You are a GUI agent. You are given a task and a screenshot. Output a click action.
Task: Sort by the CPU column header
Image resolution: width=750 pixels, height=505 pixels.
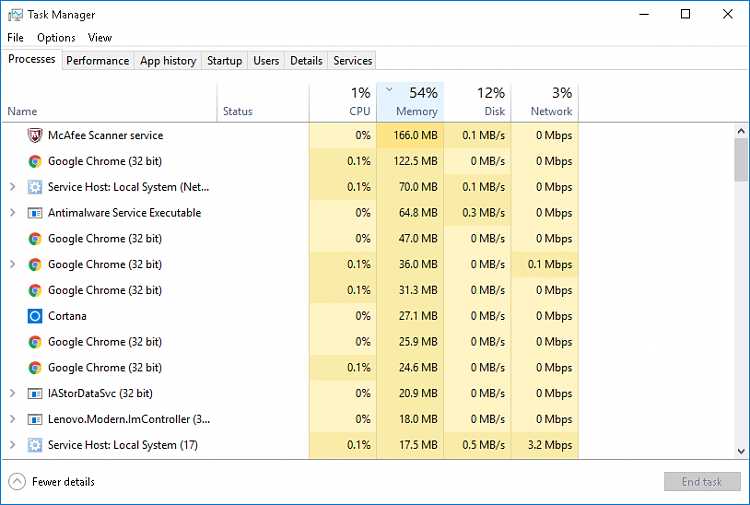(343, 103)
